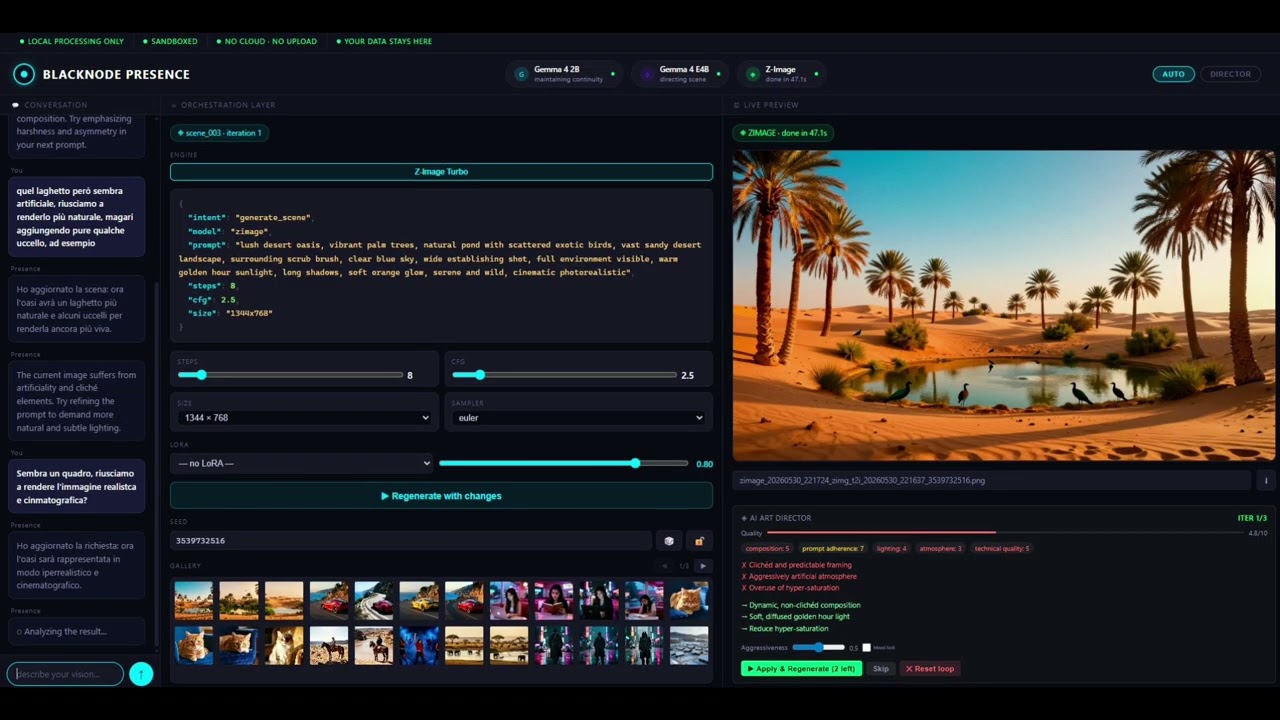Click the Reduce hyper-saturation suggestion
Viewport: 1280px width, 720px height.
[x=785, y=628]
